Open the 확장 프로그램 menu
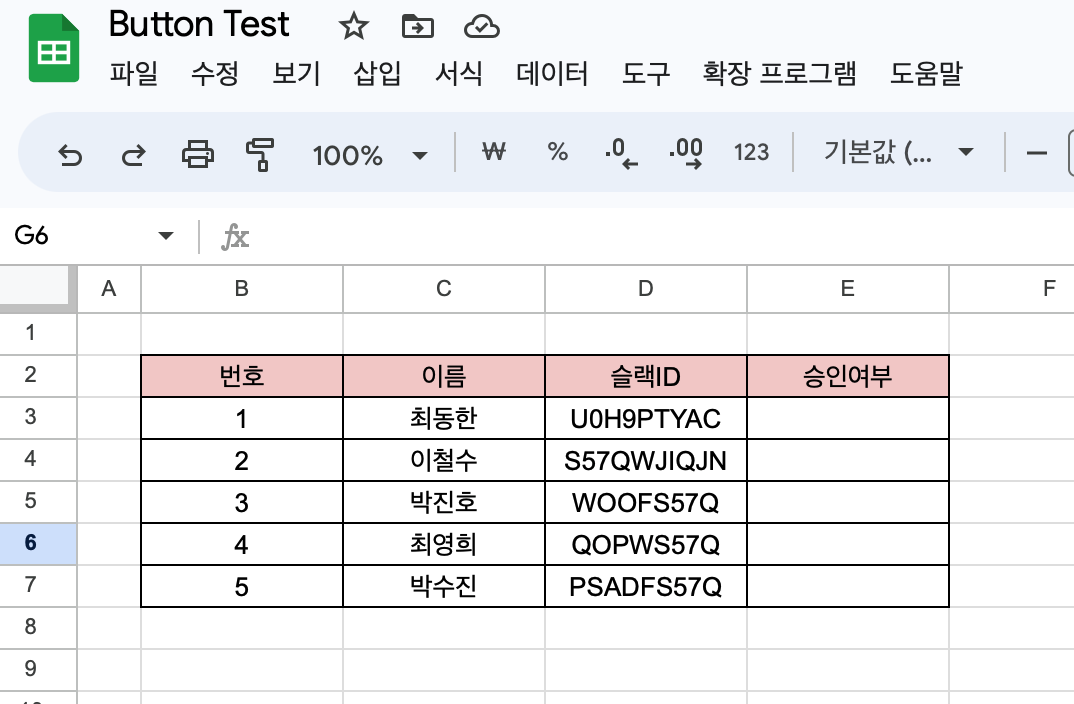Image resolution: width=1074 pixels, height=704 pixels. coord(781,74)
